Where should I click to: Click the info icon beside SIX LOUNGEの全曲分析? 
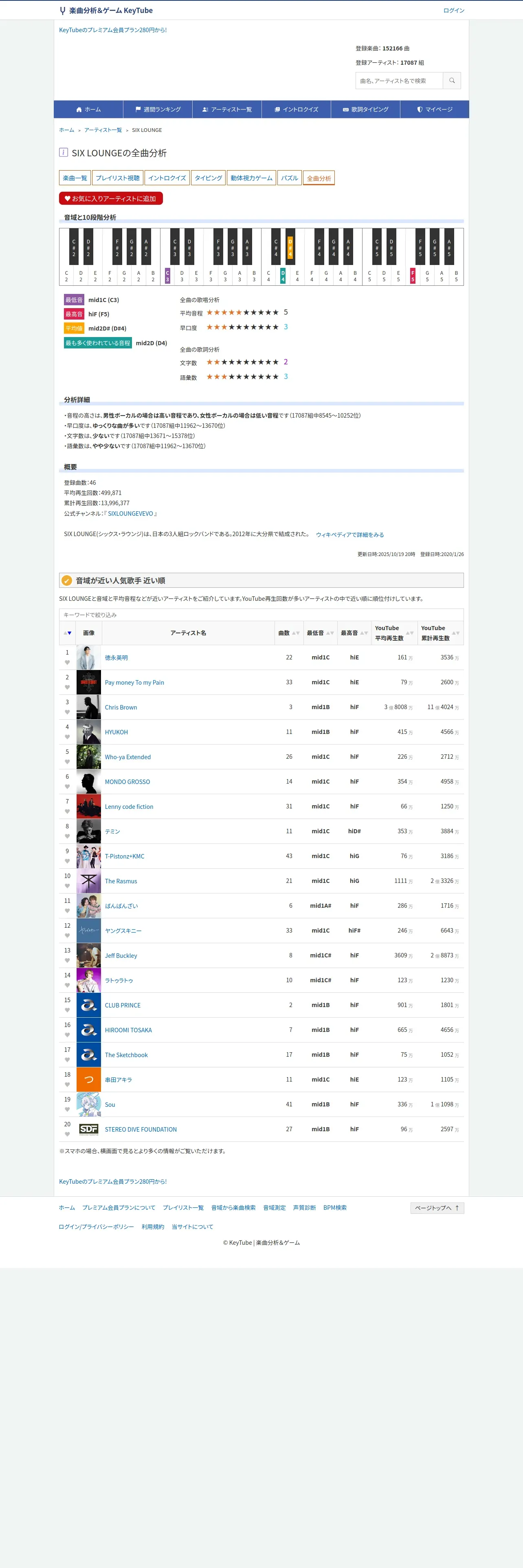tap(63, 152)
